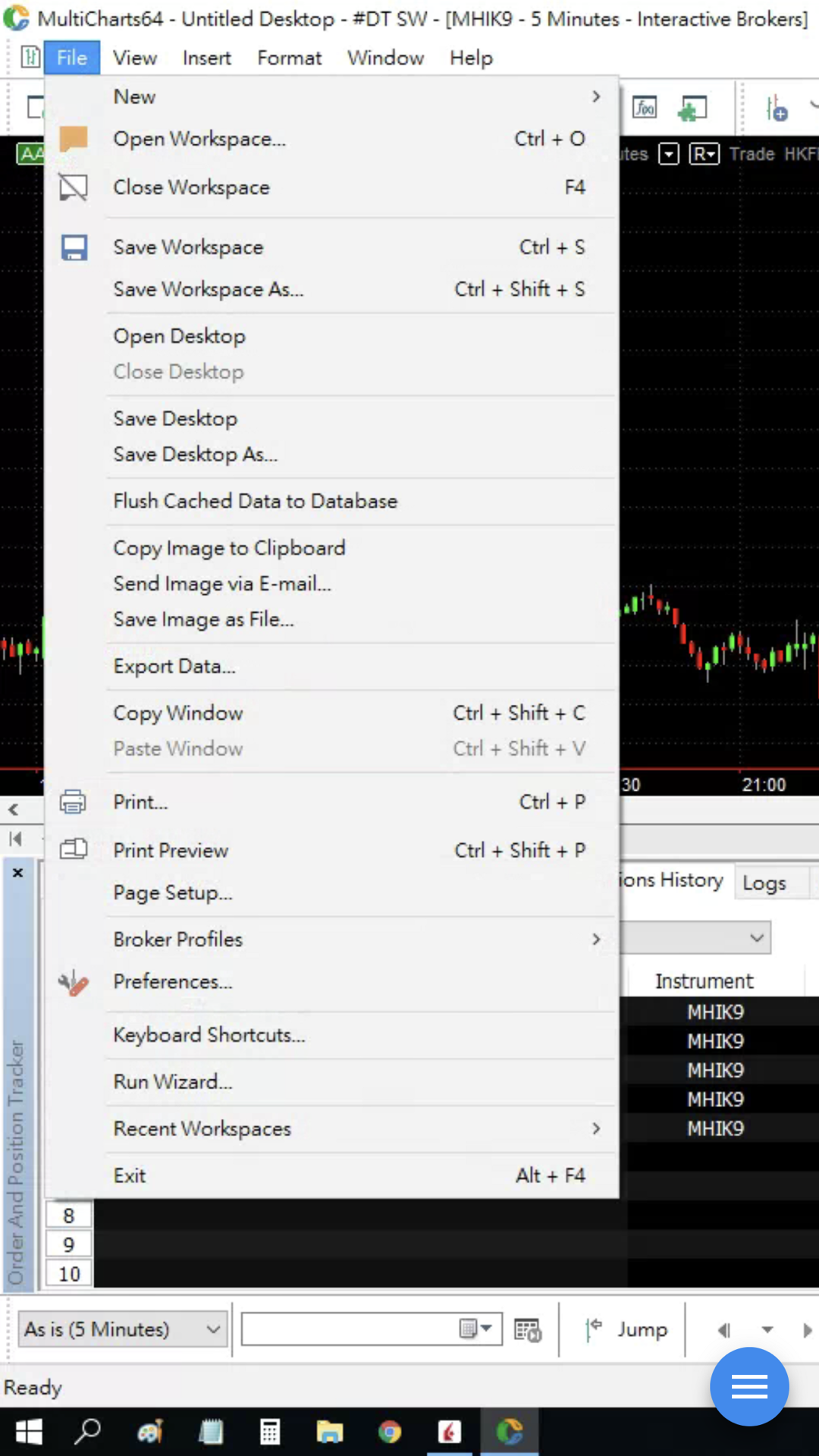819x1456 pixels.
Task: Open the Help menu
Action: pyautogui.click(x=471, y=58)
